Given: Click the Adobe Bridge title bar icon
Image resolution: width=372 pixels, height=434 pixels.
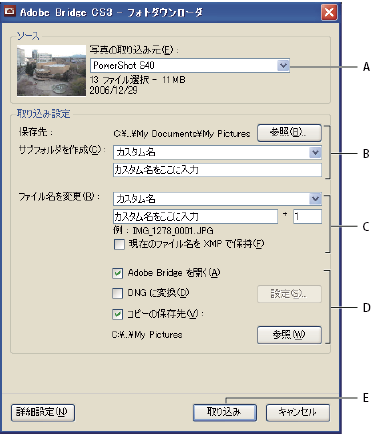Looking at the screenshot, I should click(x=10, y=12).
